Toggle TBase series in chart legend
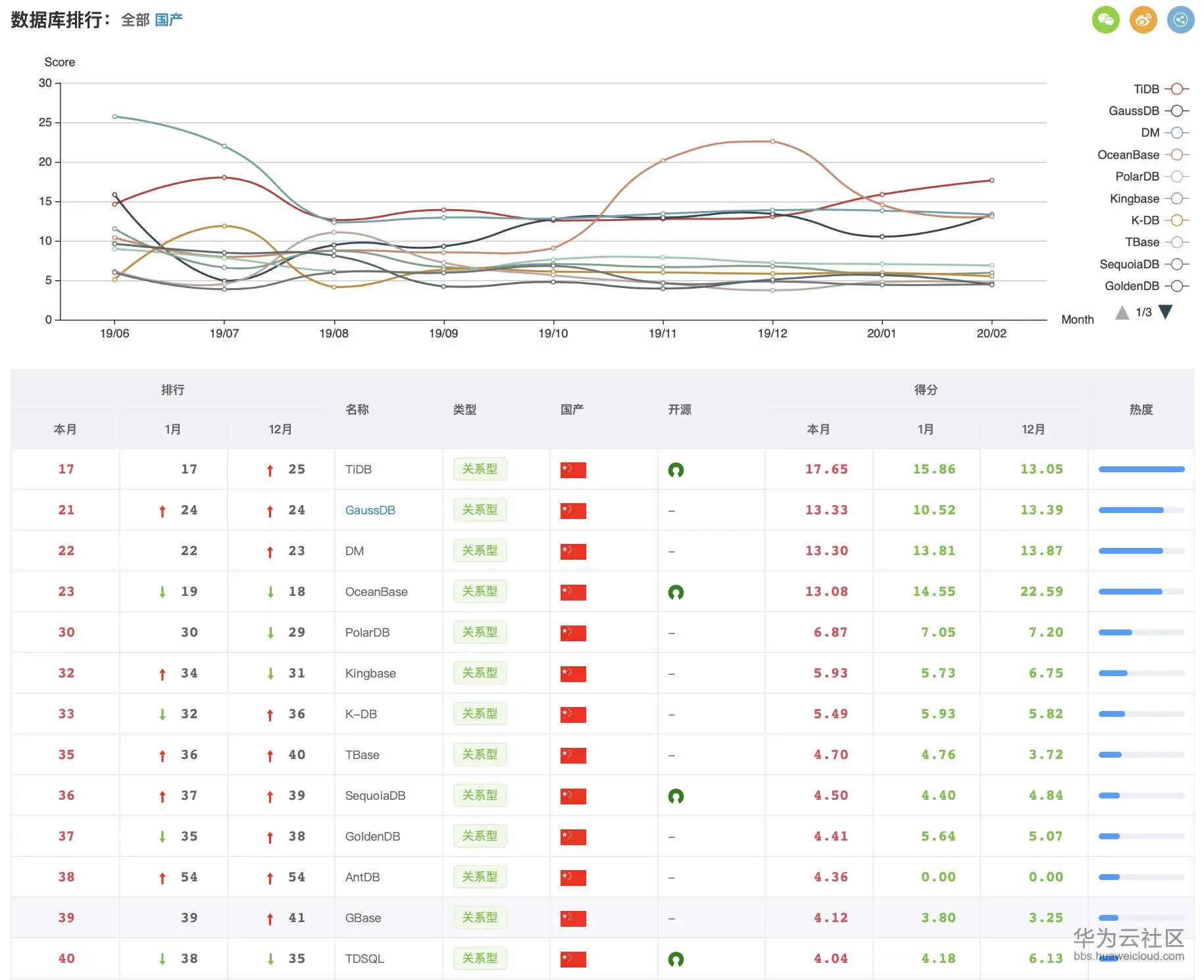This screenshot has width=1204, height=980. (1157, 242)
